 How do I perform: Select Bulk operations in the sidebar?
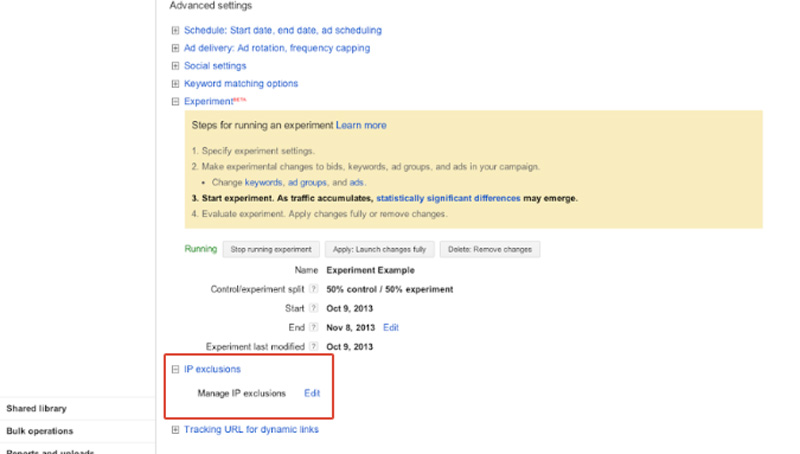(40, 431)
